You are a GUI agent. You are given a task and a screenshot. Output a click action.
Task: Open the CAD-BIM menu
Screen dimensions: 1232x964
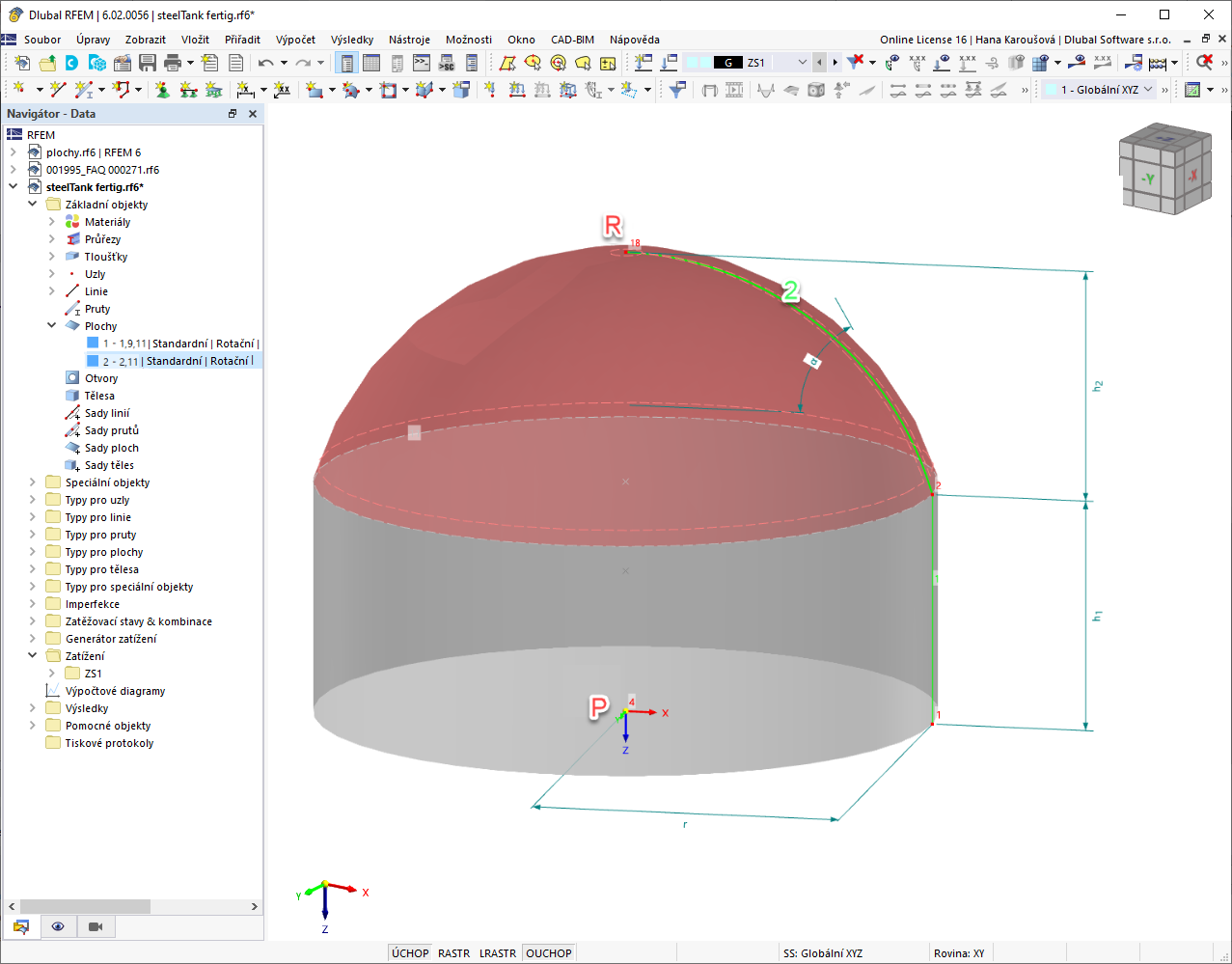click(x=572, y=40)
